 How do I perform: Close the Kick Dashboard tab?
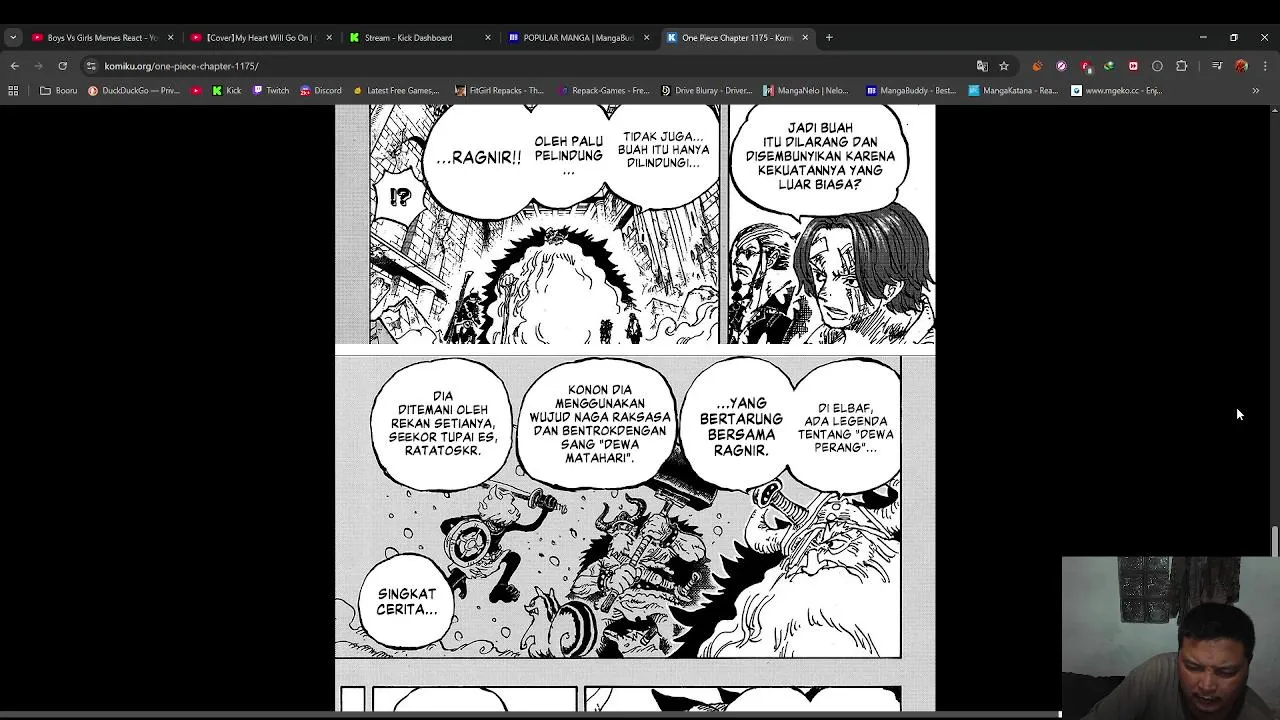[488, 37]
